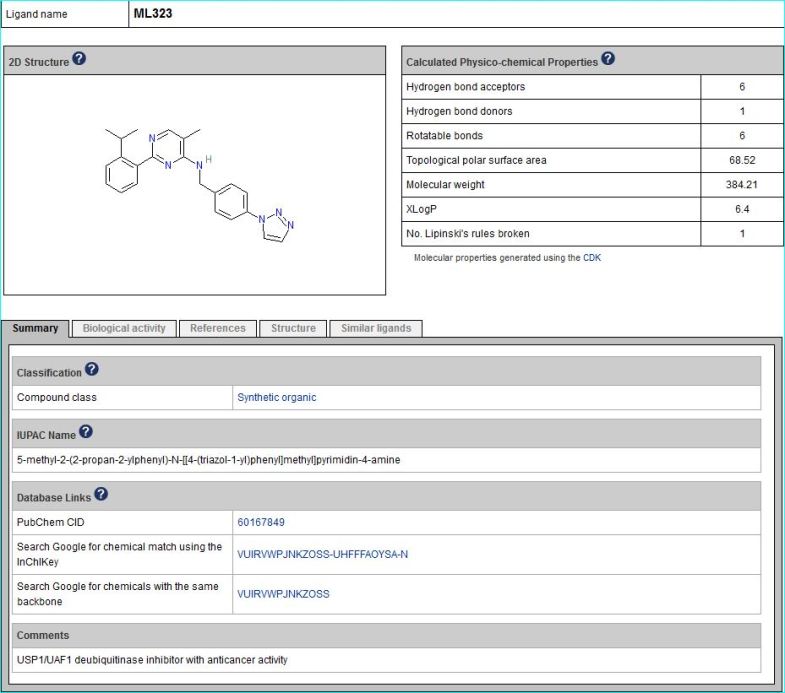Click the Molecular weight value 384.21
This screenshot has height=693, width=785.
[742, 185]
